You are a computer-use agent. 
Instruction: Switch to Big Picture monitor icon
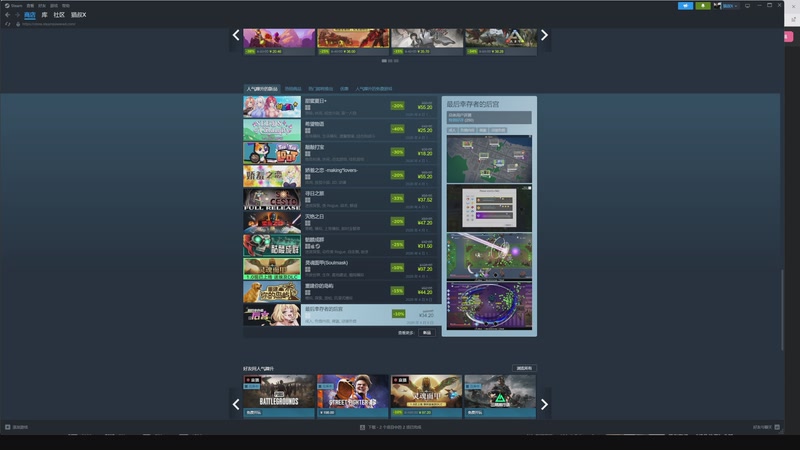747,6
